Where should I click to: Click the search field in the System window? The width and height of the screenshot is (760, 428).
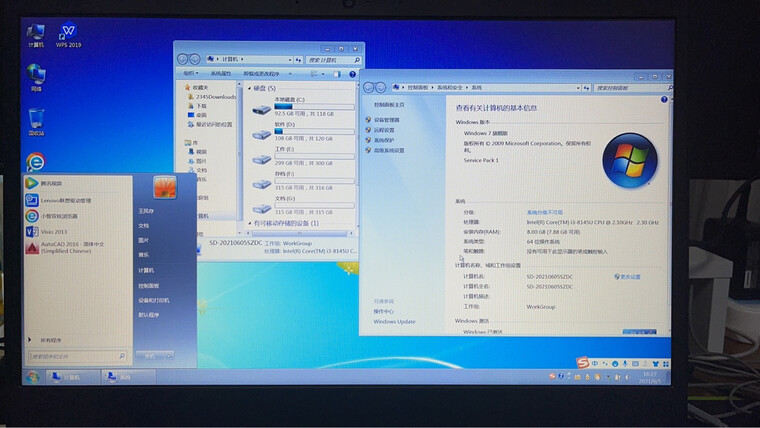(x=633, y=88)
